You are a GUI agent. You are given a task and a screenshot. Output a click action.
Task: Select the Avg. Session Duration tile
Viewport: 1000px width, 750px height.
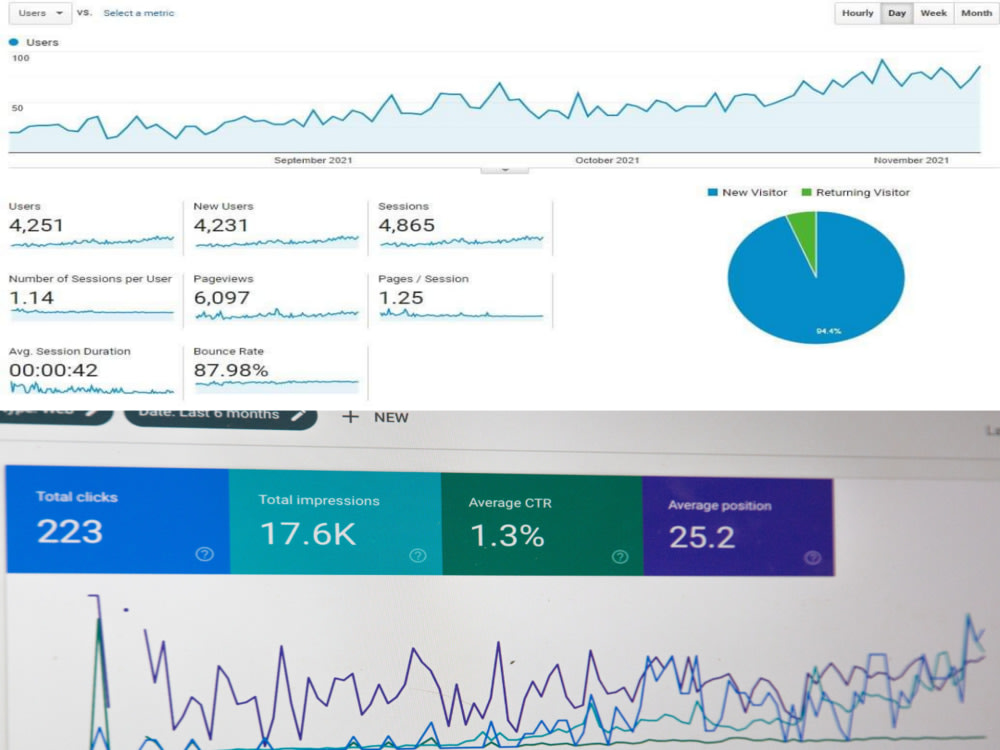tap(91, 371)
